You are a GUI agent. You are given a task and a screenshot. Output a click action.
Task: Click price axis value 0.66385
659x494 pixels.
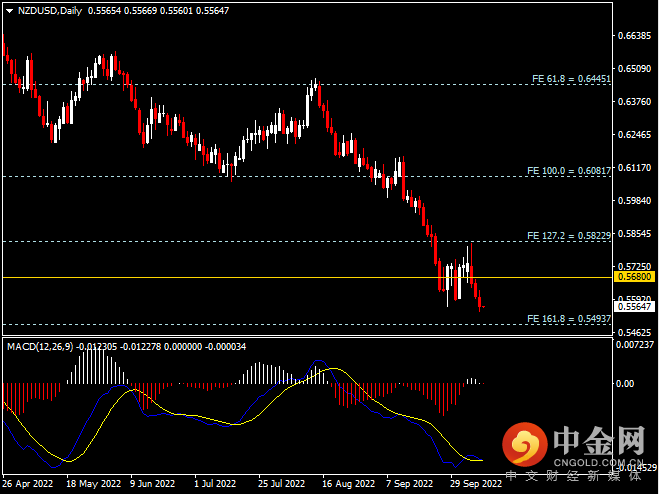pos(634,36)
